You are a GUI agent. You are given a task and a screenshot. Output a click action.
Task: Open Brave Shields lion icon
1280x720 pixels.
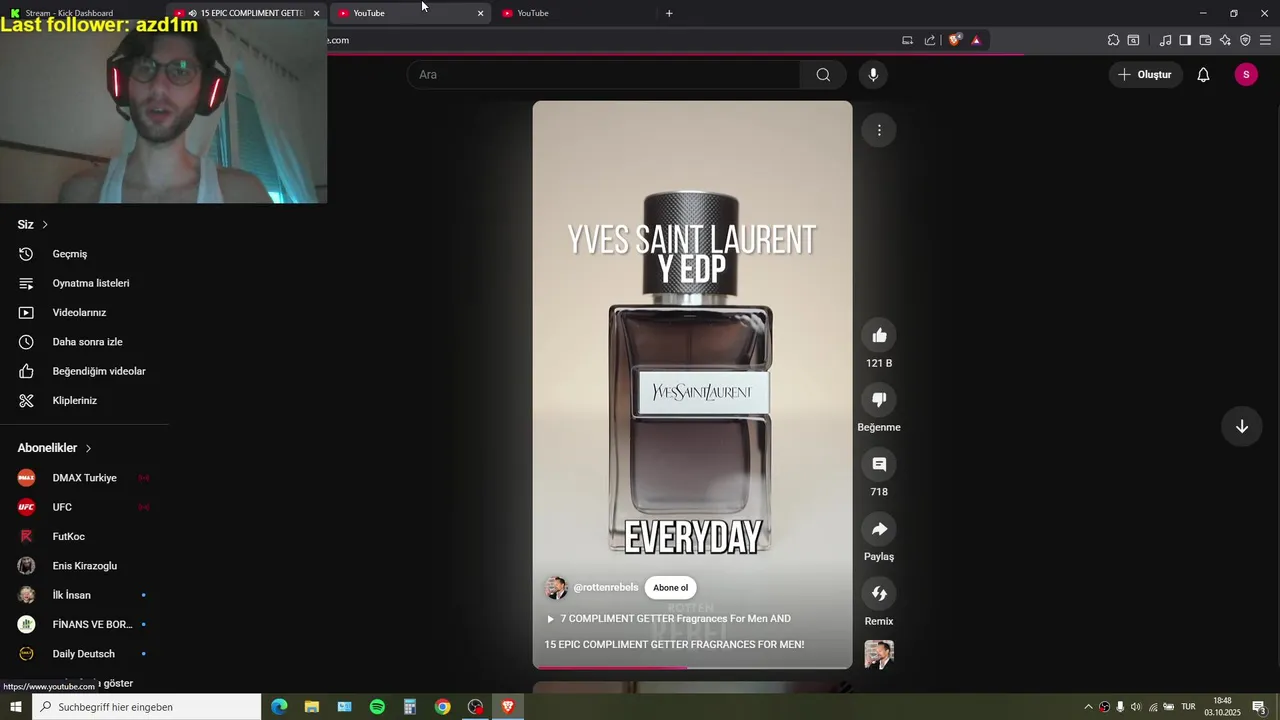[955, 40]
